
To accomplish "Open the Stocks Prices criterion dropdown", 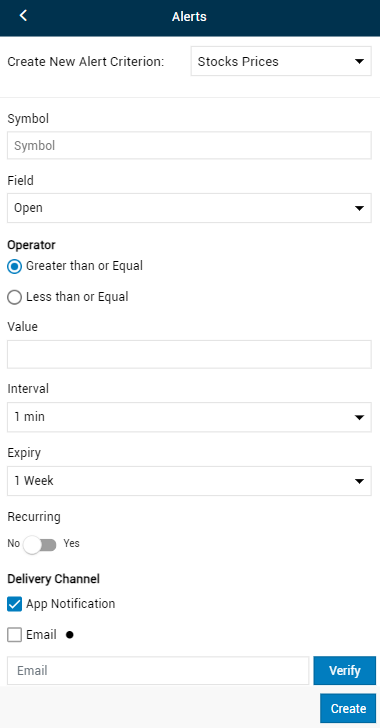I will [x=281, y=61].
